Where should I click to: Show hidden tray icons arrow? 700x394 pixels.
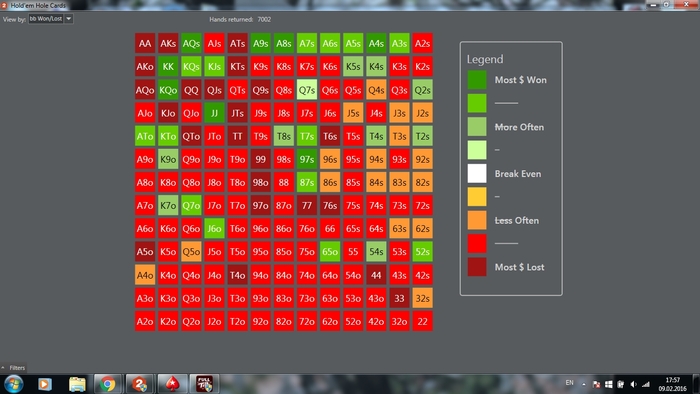pyautogui.click(x=583, y=384)
